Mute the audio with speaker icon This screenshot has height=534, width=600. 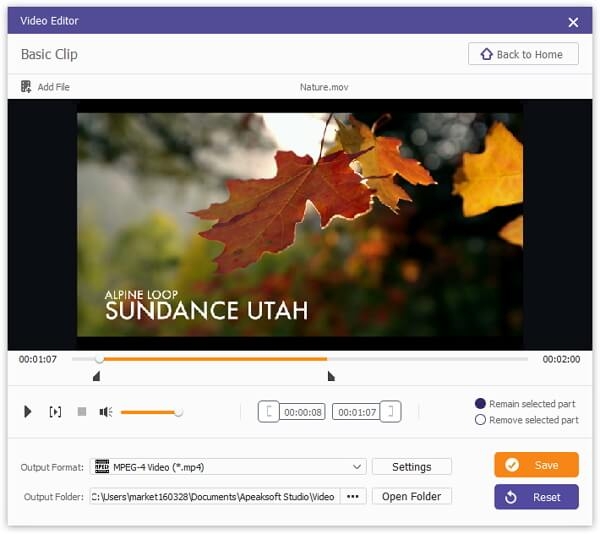106,412
